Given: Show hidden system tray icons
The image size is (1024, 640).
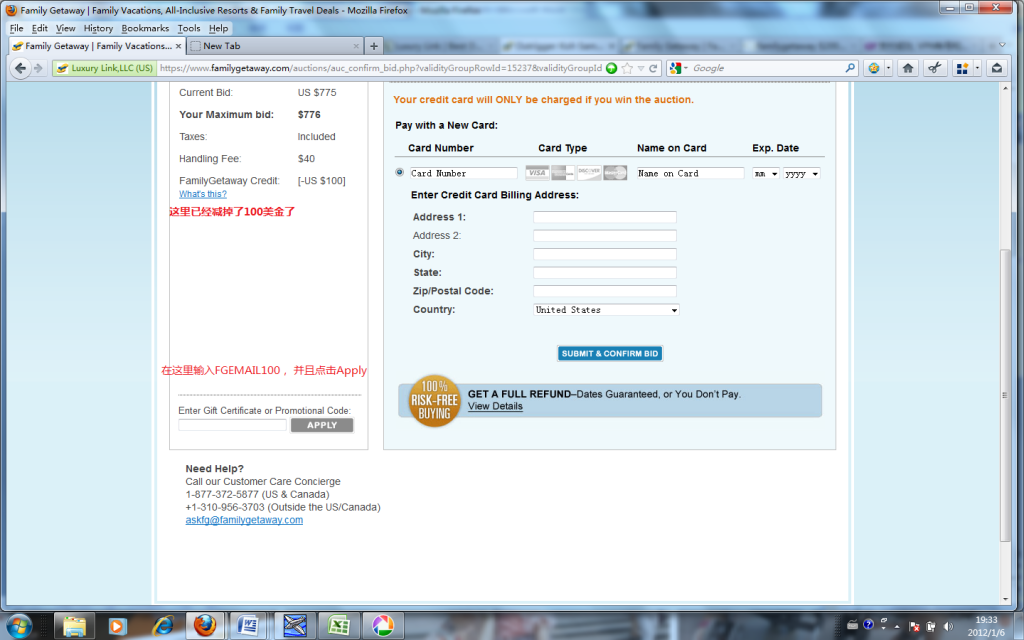Looking at the screenshot, I should coord(897,626).
